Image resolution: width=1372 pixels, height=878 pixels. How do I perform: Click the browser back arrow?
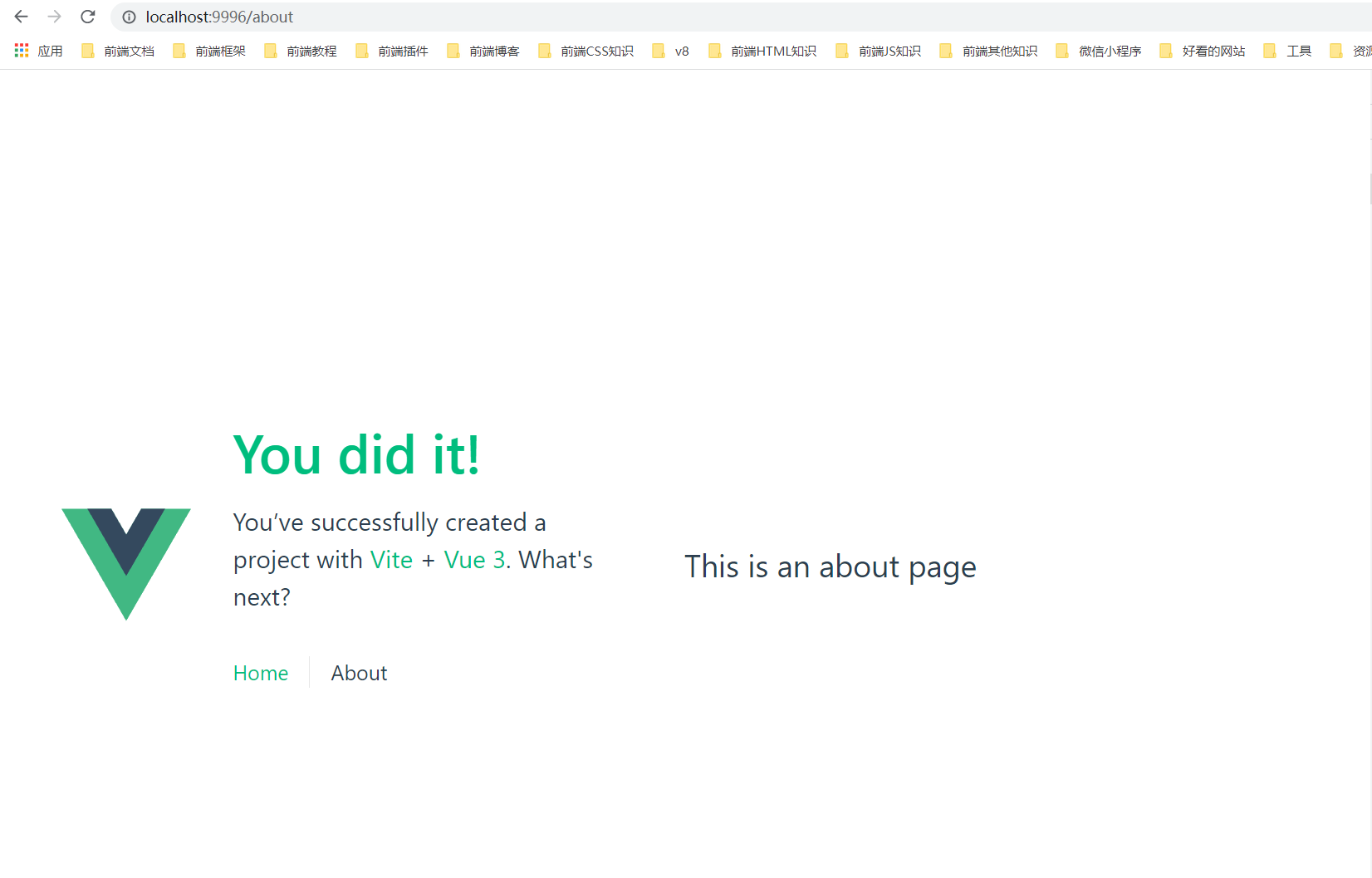click(22, 17)
